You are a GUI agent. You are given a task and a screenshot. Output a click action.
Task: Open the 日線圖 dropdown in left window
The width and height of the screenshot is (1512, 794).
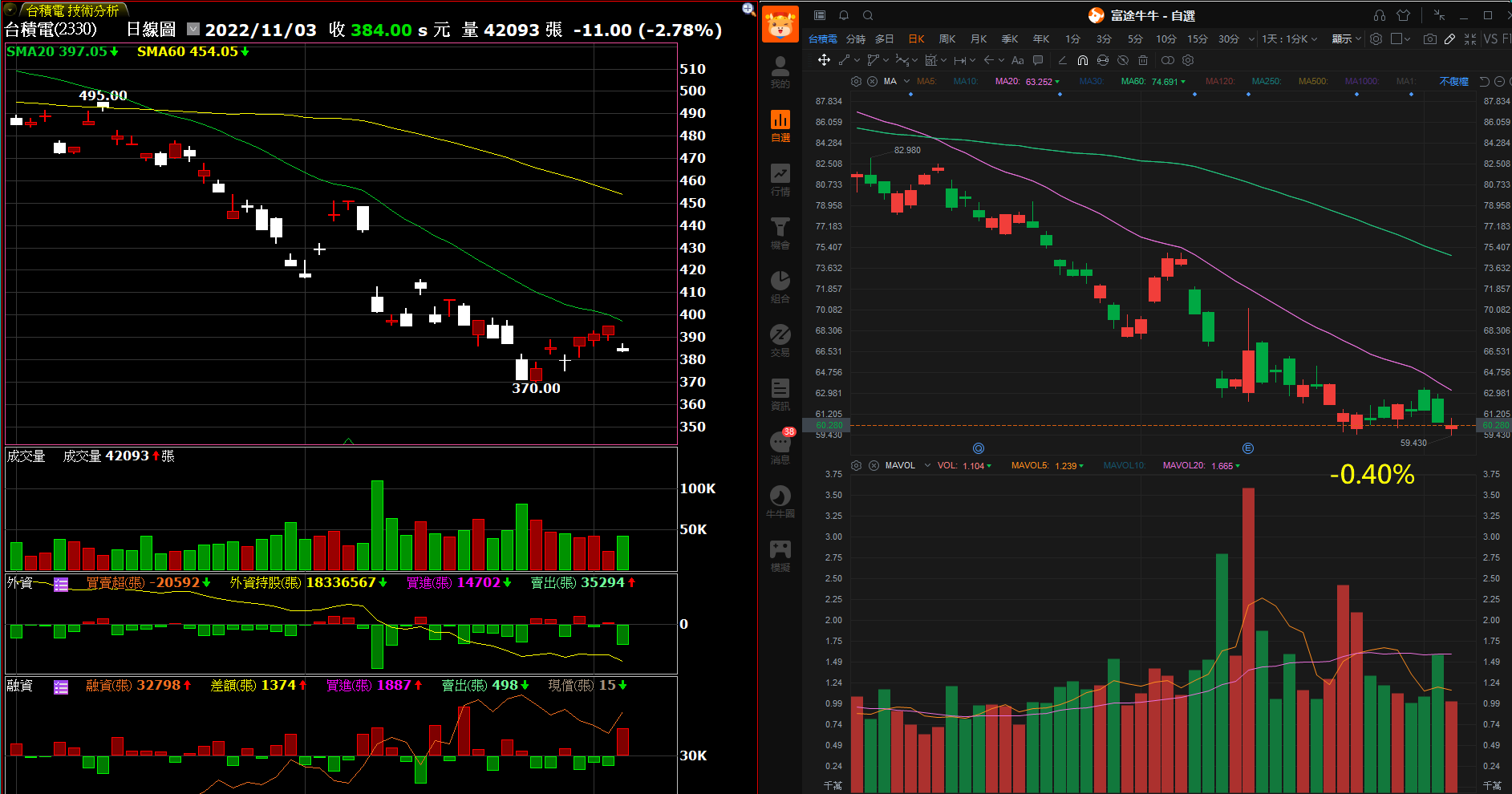coord(193,29)
